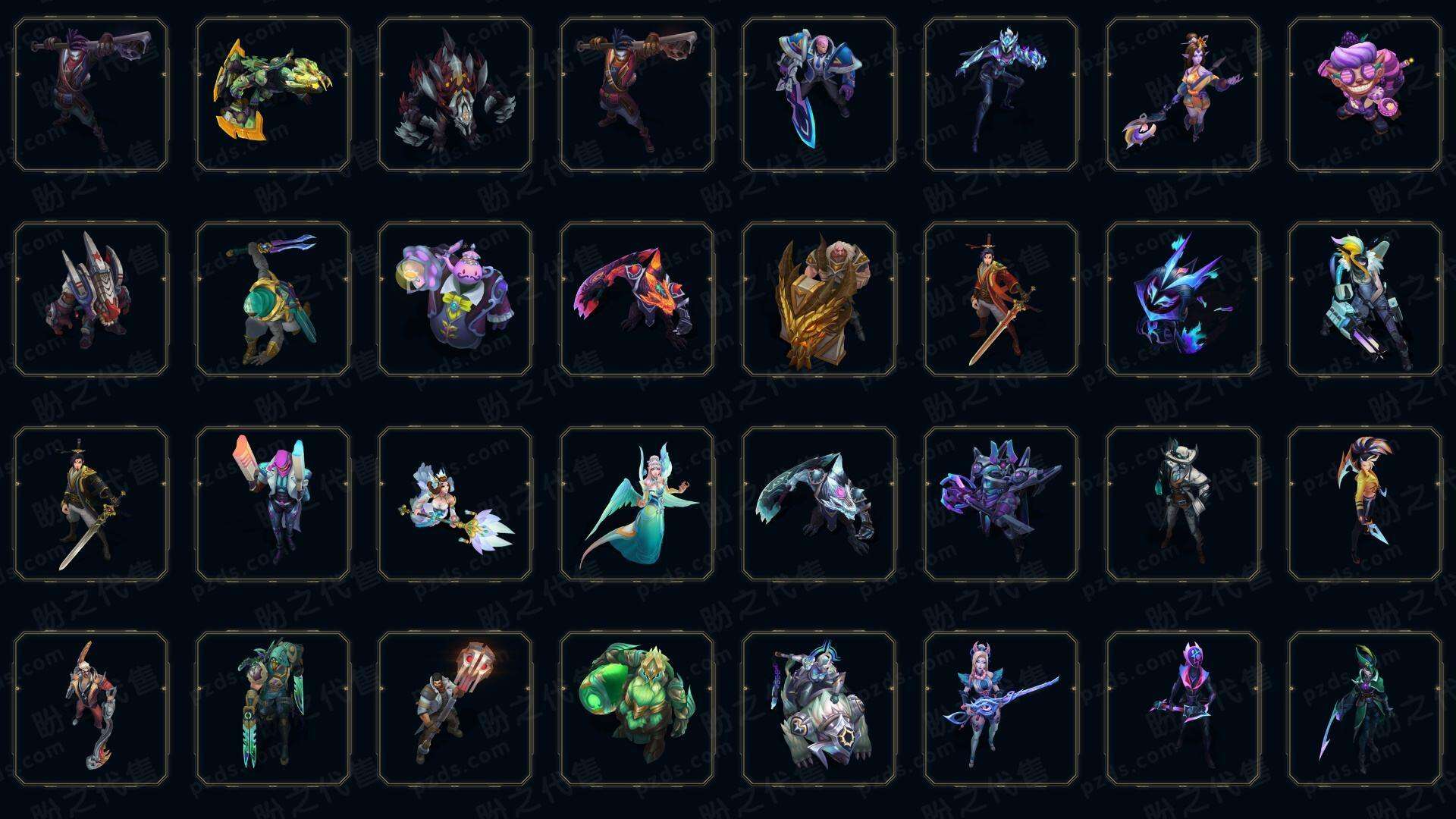Pick the orange robed swordsman with red sword
1456x819 pixels.
[x=1001, y=299]
